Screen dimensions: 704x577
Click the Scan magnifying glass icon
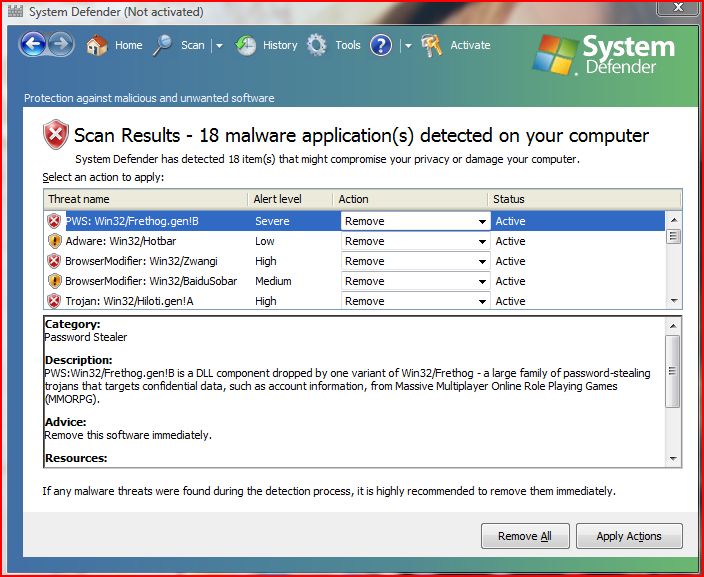[x=163, y=45]
